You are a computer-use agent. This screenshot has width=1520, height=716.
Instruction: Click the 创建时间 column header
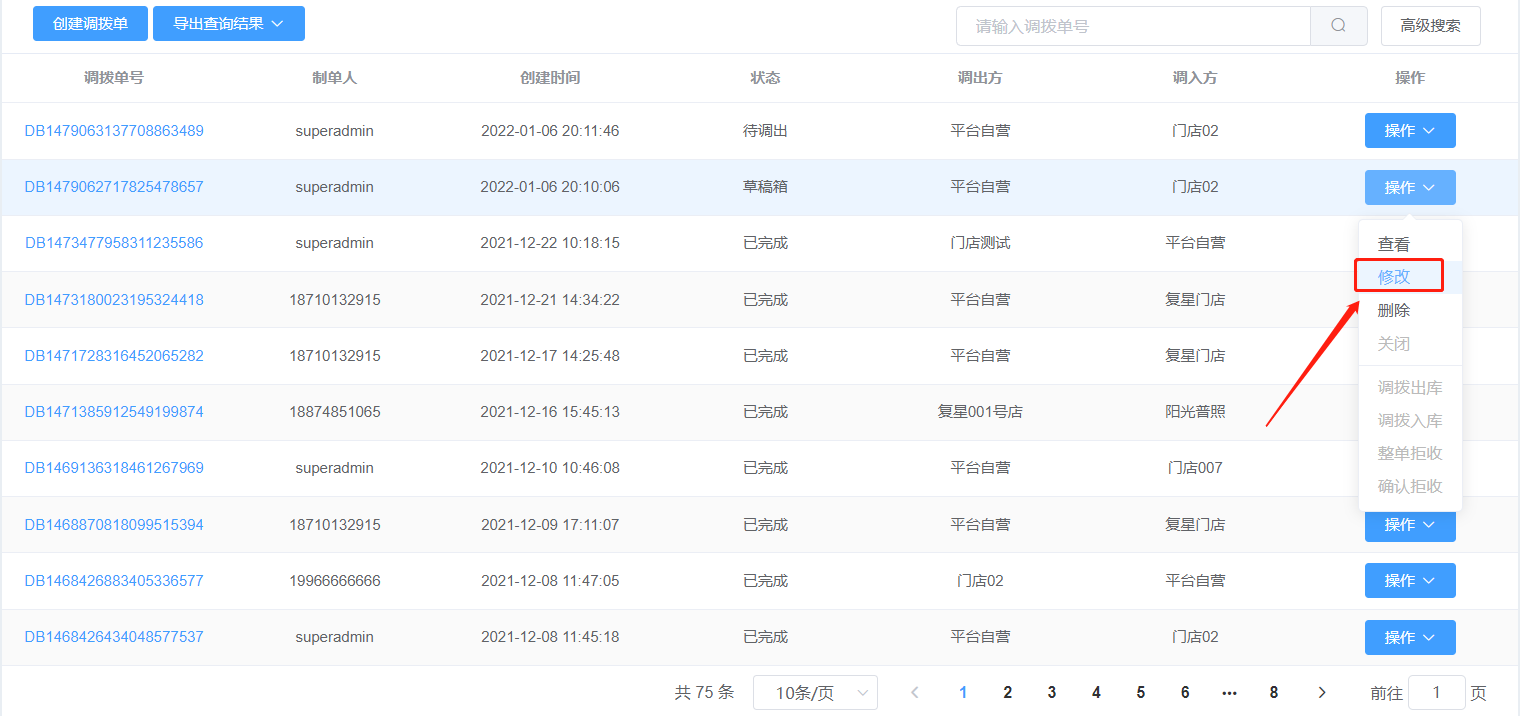[x=550, y=78]
